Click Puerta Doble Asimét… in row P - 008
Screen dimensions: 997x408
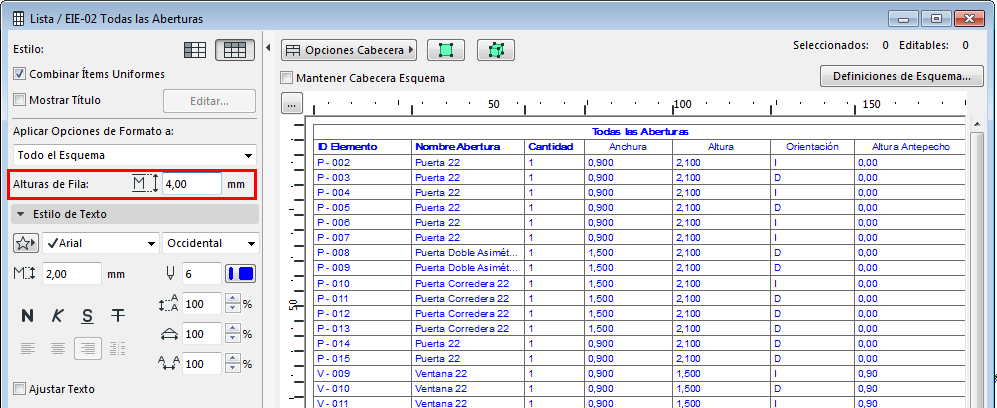466,253
